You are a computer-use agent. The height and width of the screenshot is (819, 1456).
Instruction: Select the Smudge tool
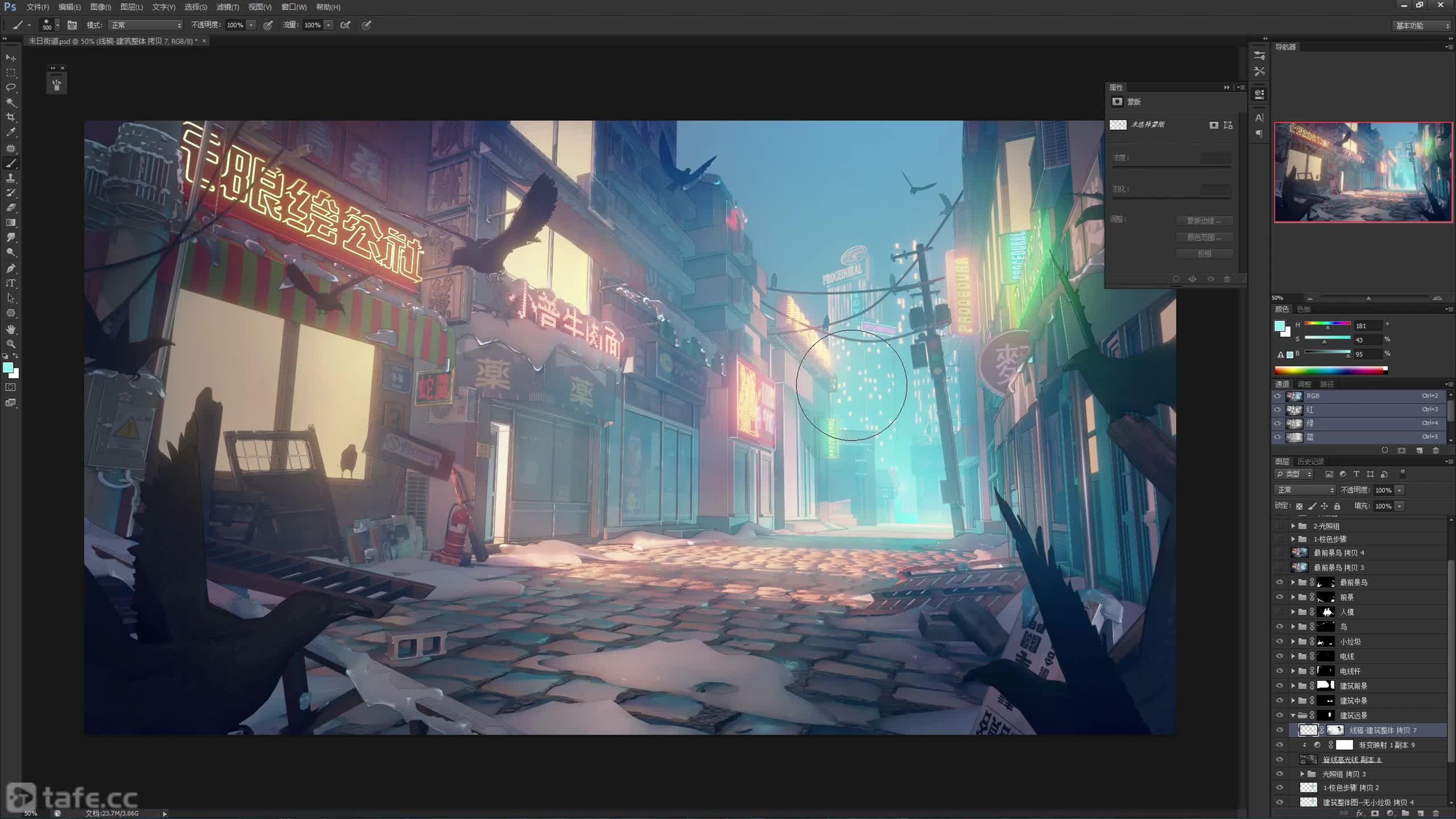tap(11, 238)
